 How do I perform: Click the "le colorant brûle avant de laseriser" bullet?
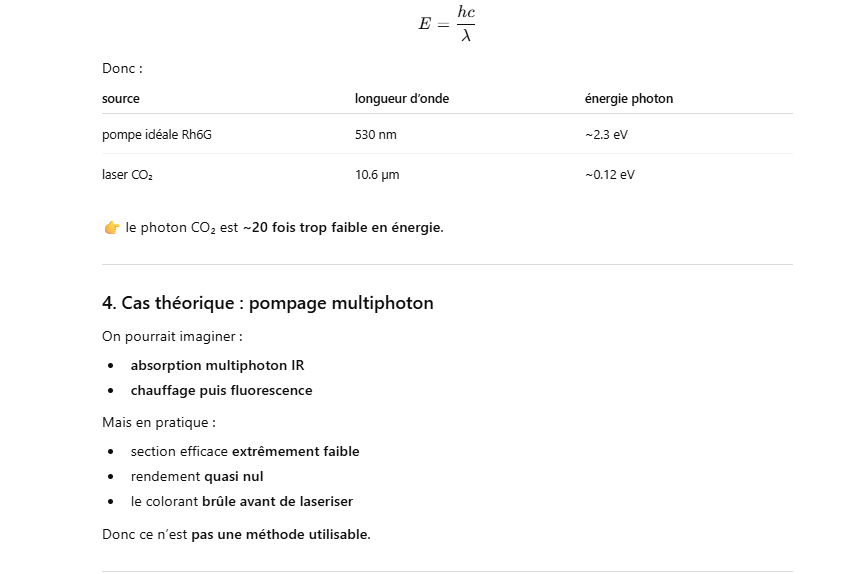tap(241, 501)
